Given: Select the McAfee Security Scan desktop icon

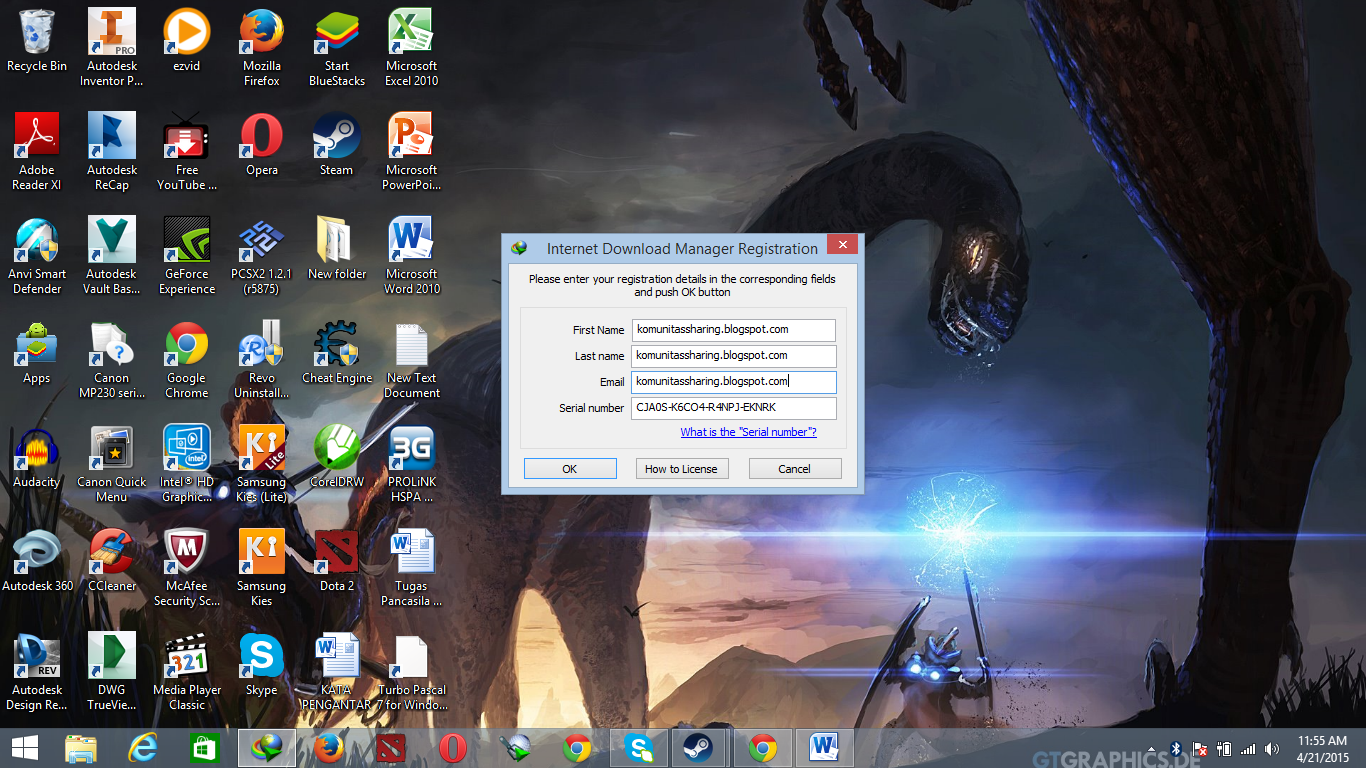Looking at the screenshot, I should coord(187,568).
